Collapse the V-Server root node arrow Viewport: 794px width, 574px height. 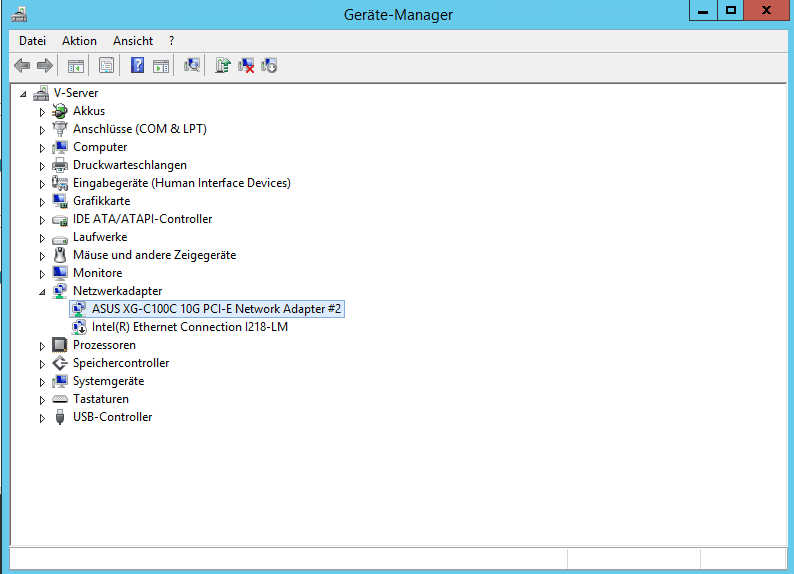pos(23,94)
